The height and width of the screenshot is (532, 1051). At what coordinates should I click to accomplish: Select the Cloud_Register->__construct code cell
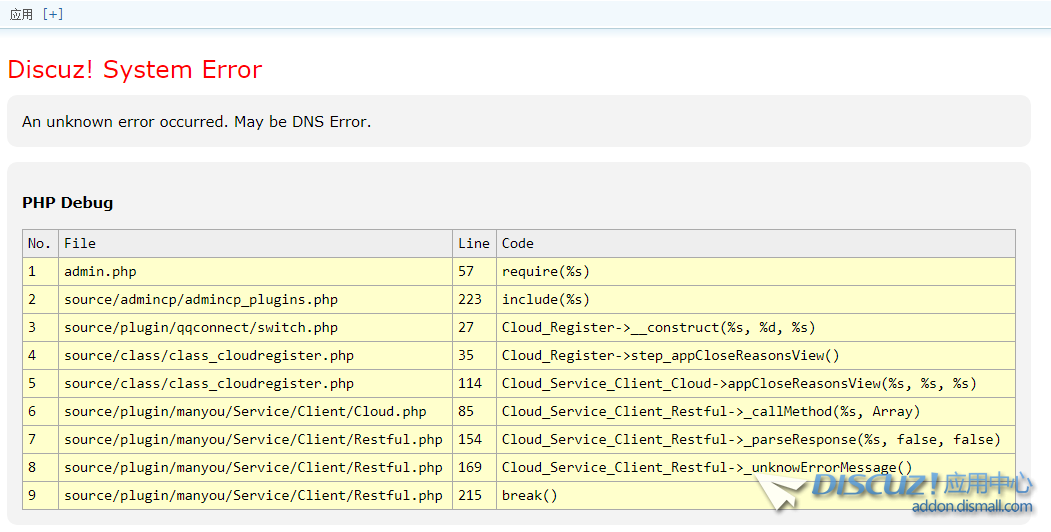[x=756, y=328]
